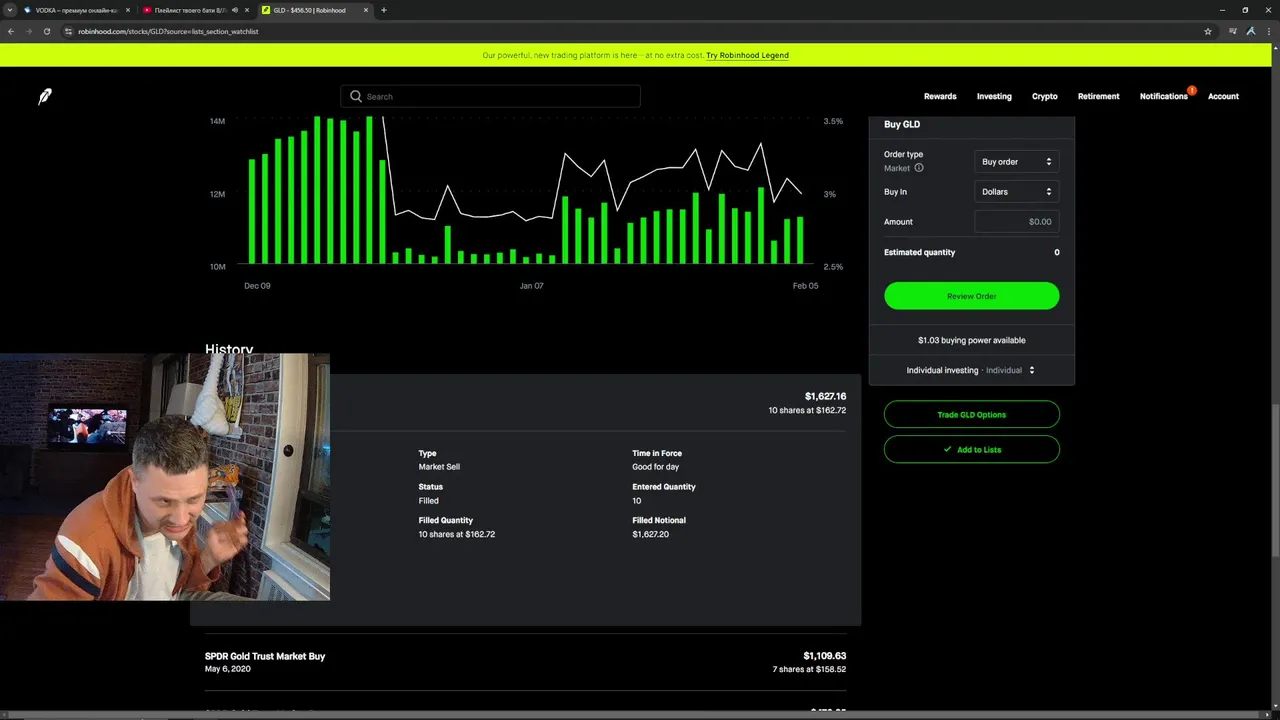Click the vertical page scrollbar thumb
This screenshot has width=1280, height=720.
[1275, 480]
